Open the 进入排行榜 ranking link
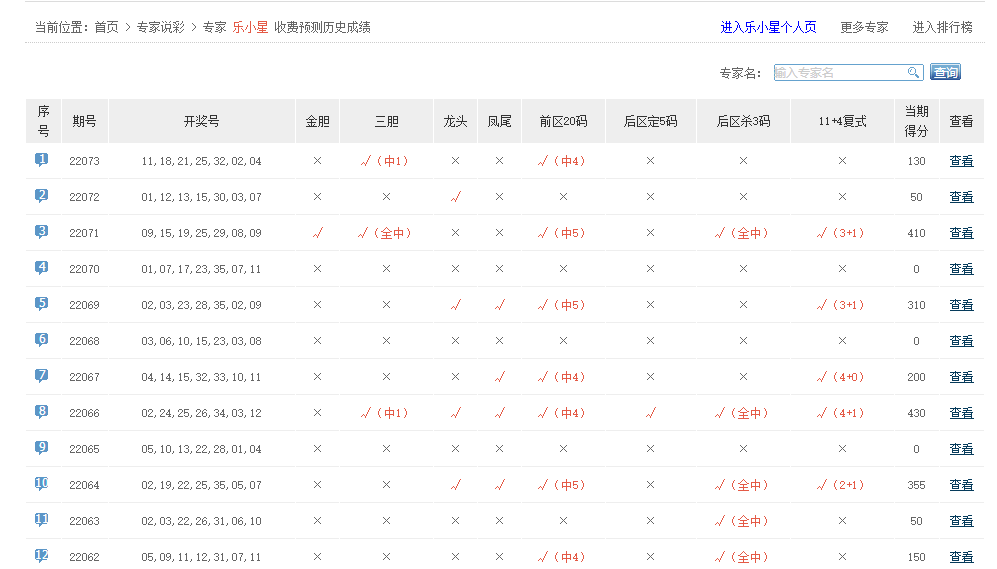 click(x=942, y=27)
